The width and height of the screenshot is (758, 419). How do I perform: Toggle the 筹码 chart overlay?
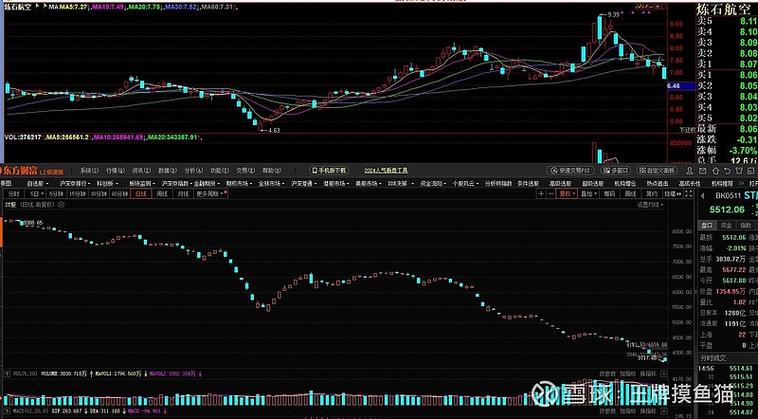609,194
